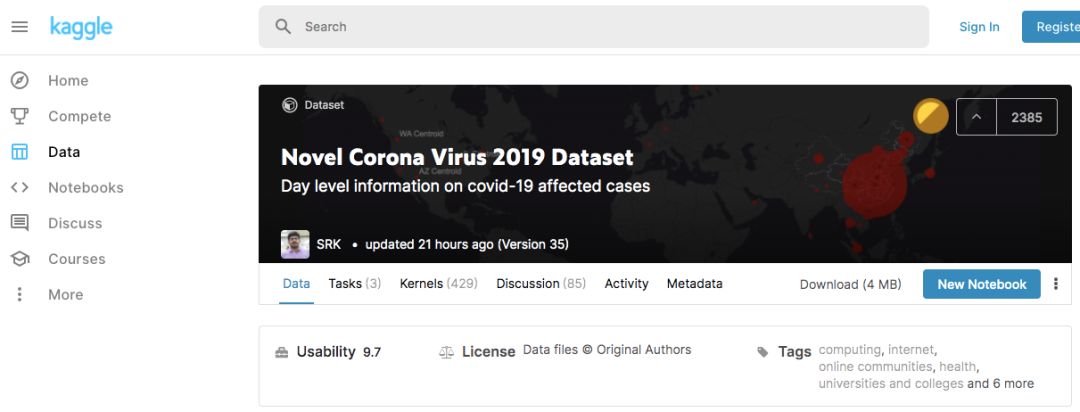Screen dimensions: 1080x412
Task: Click the Home compass icon
Action: click(19, 81)
